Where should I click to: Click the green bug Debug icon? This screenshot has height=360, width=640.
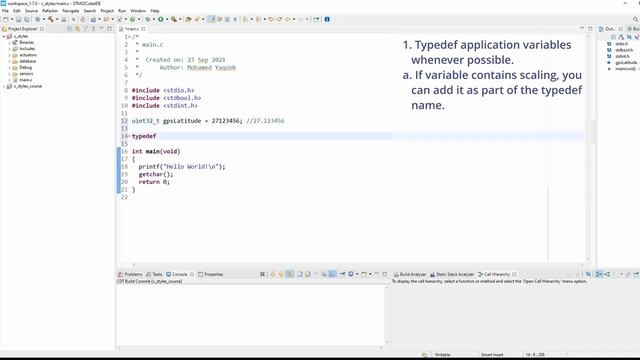[148, 19]
